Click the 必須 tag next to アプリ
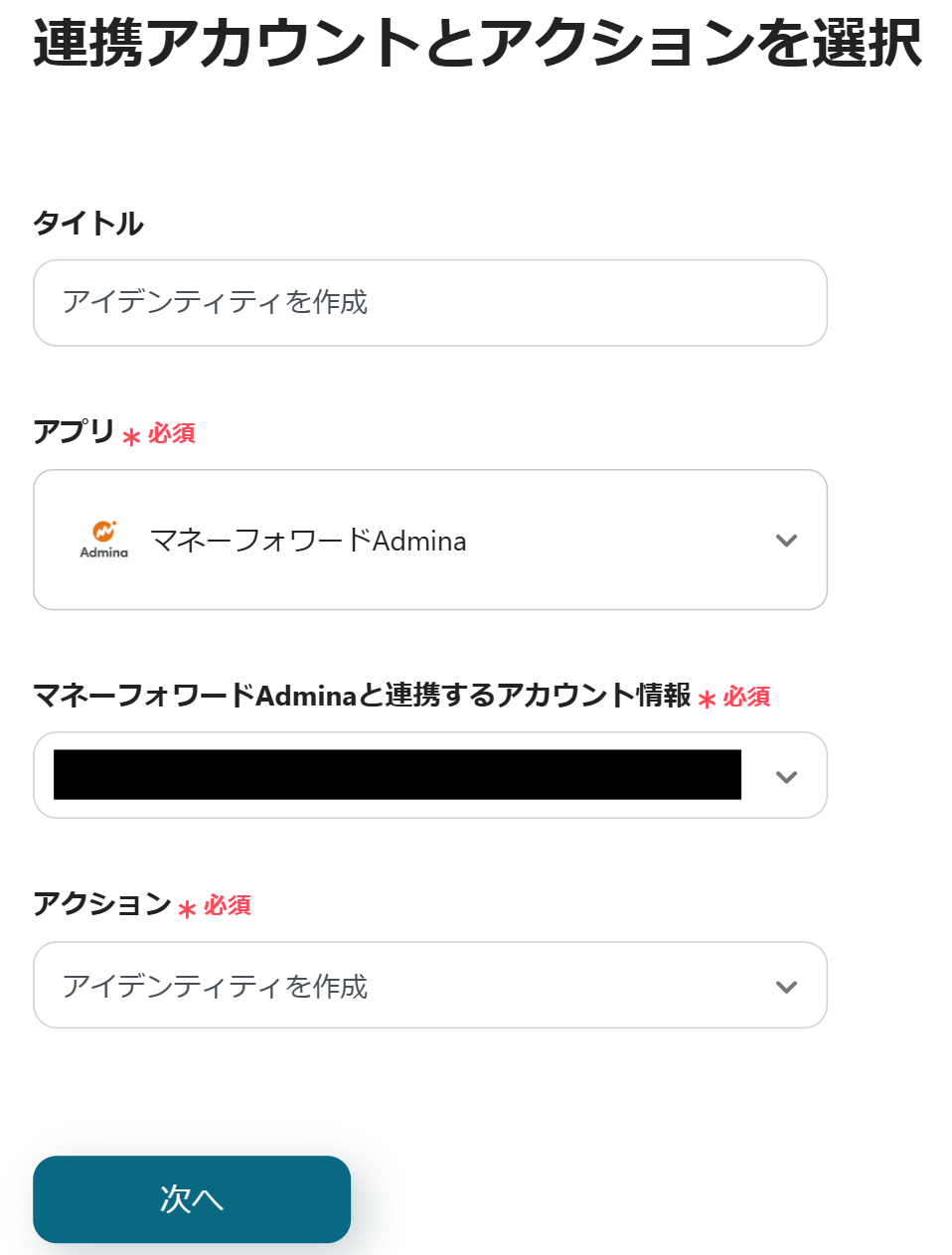Screen dimensions: 952x1255 coord(172,433)
